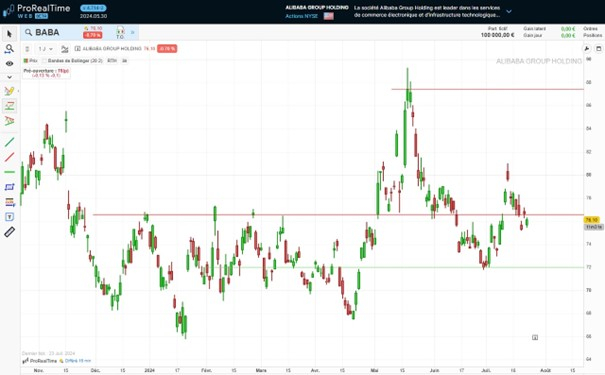Open the 1 J timeframe dropdown

[x=46, y=49]
